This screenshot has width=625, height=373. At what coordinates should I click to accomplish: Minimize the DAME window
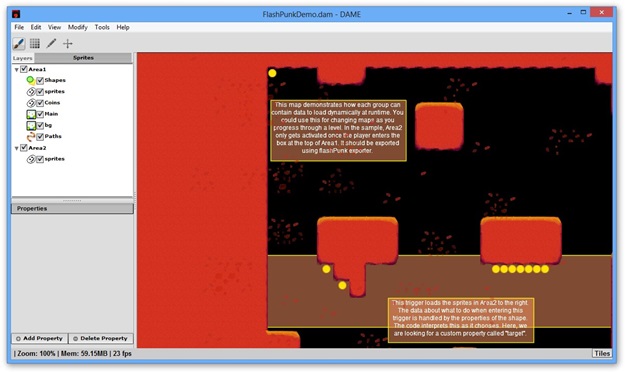(569, 13)
